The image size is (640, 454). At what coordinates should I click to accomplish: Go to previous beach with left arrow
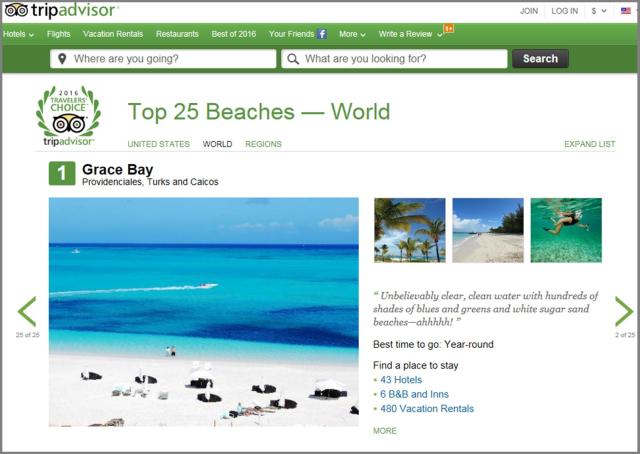[27, 312]
